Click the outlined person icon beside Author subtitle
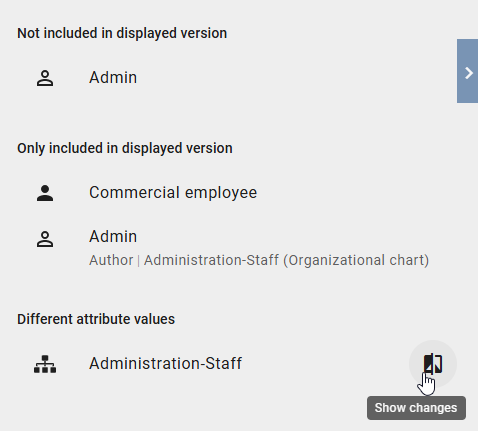The height and width of the screenshot is (431, 478). [x=45, y=239]
